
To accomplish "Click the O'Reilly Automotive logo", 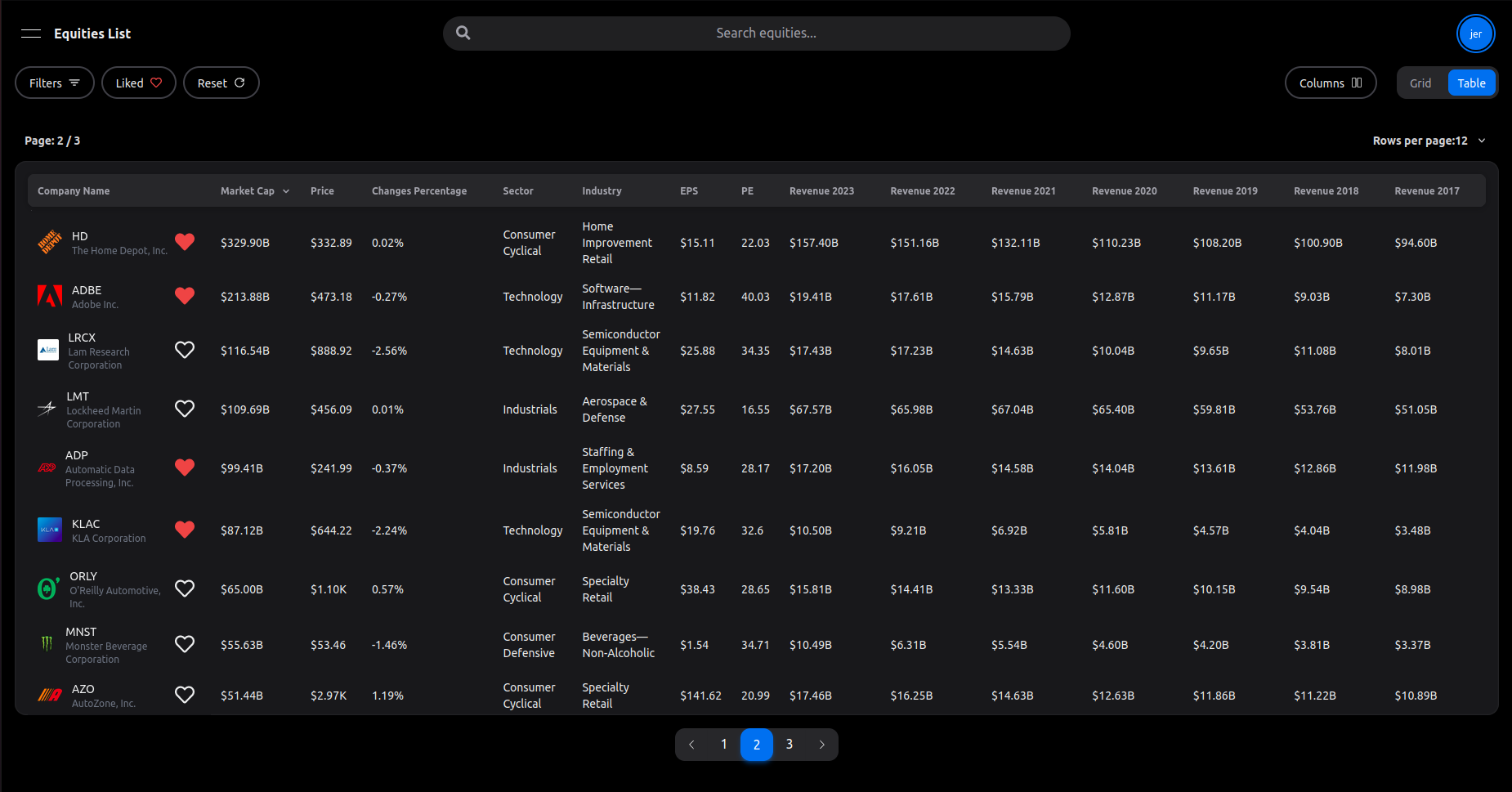I will (49, 588).
